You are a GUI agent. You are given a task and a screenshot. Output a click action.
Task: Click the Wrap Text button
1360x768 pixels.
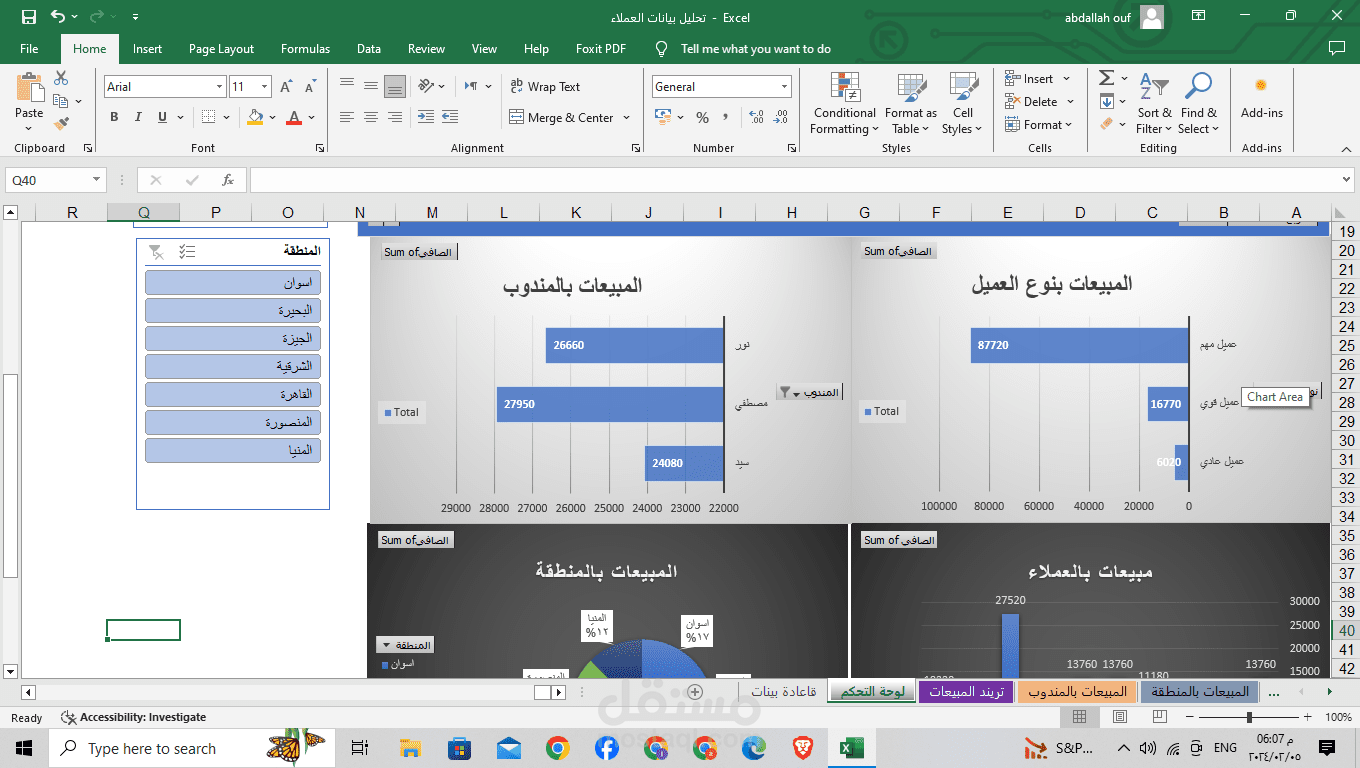(x=545, y=87)
